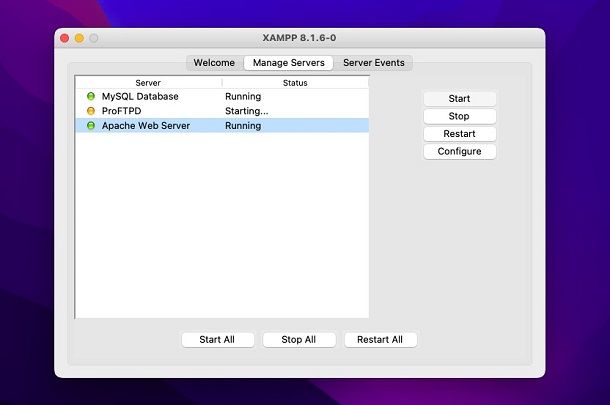Click the orange status icon beside ProFTPD

91,111
